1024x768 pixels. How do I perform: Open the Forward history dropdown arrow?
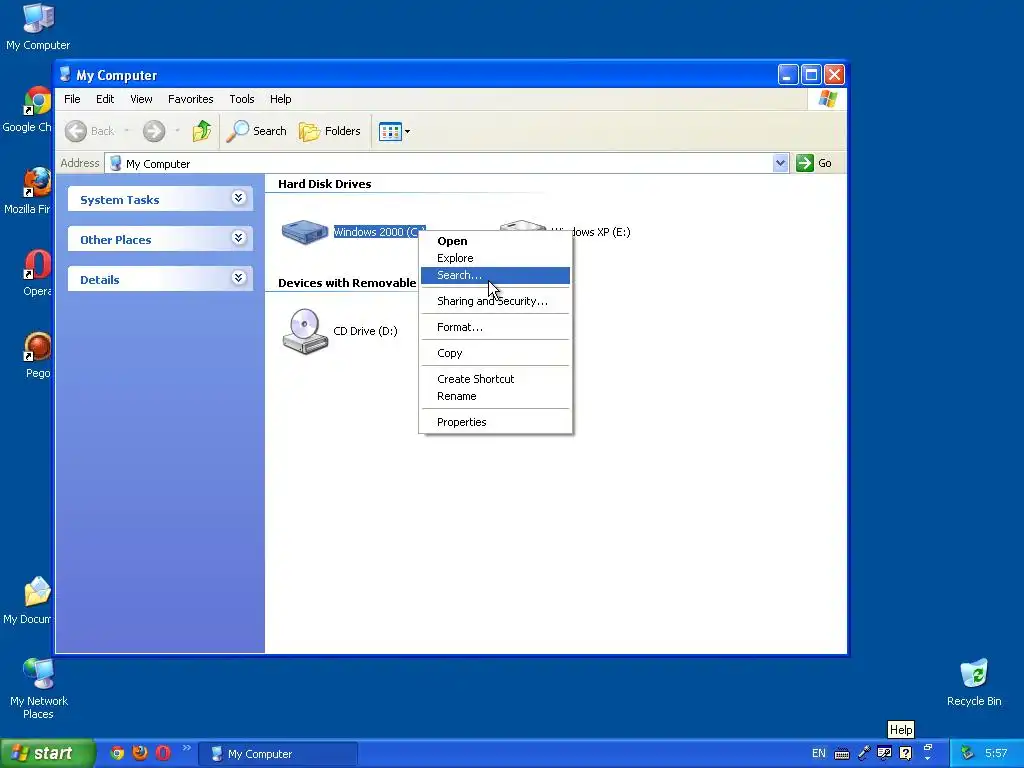coord(177,131)
